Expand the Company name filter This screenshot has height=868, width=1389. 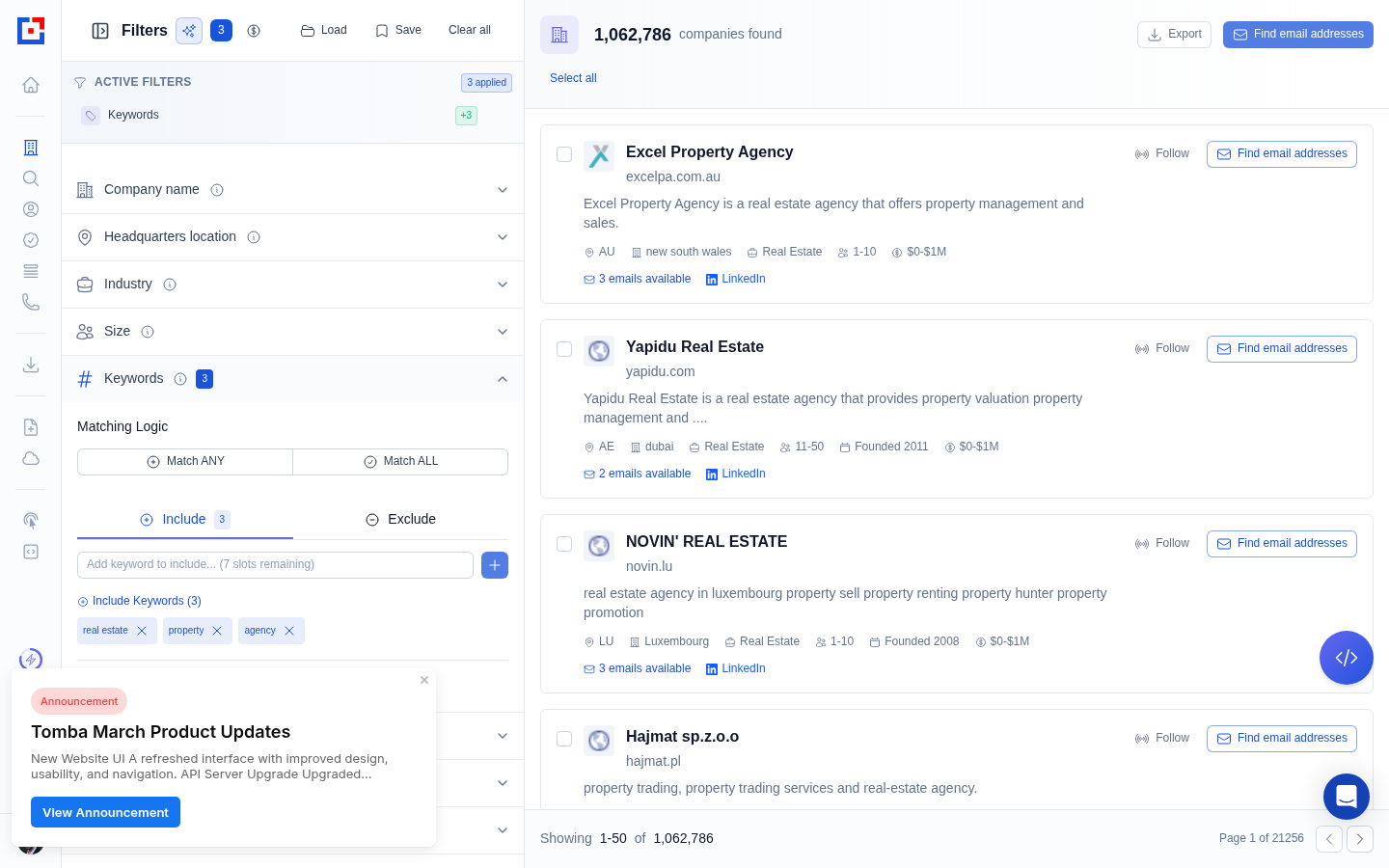coord(292,190)
